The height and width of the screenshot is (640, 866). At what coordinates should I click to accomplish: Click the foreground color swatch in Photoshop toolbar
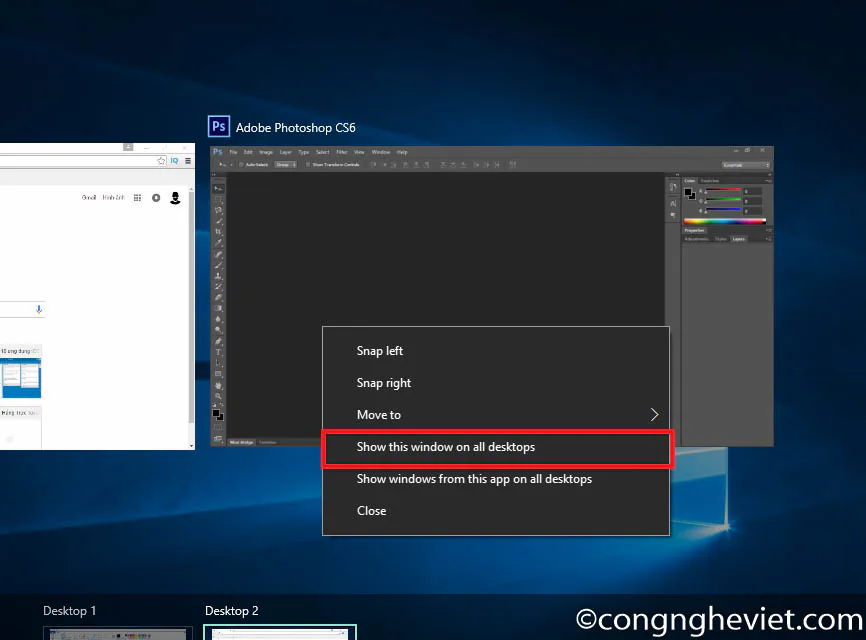pos(216,413)
